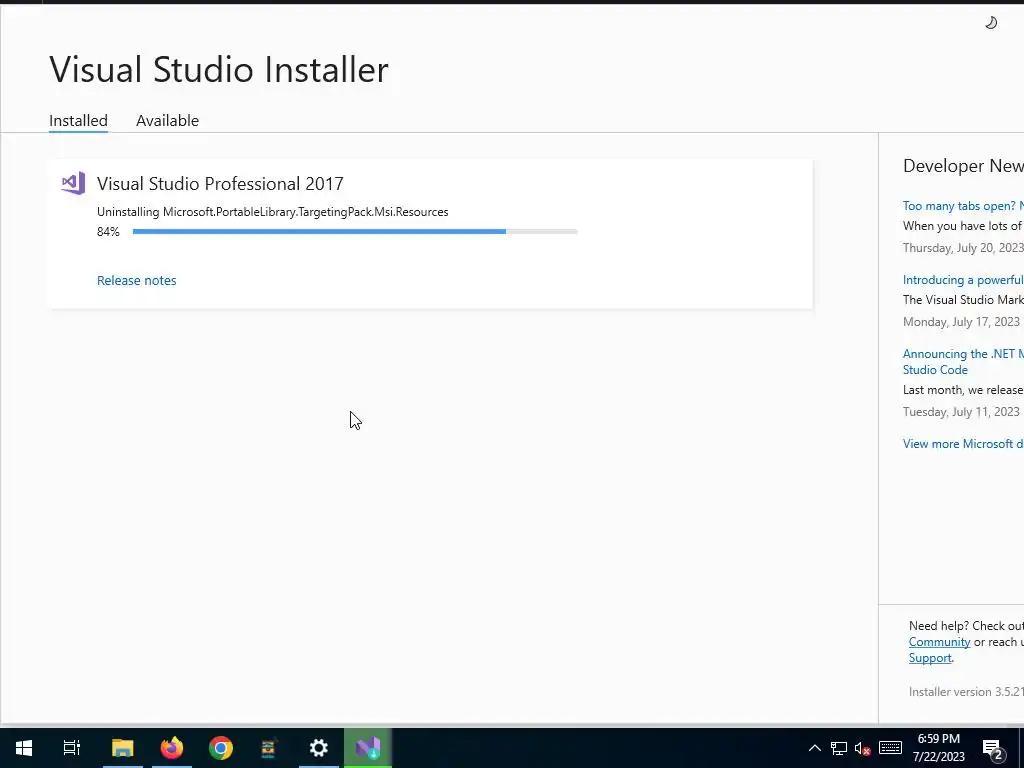
Task: Open the Community help link
Action: pyautogui.click(x=939, y=642)
